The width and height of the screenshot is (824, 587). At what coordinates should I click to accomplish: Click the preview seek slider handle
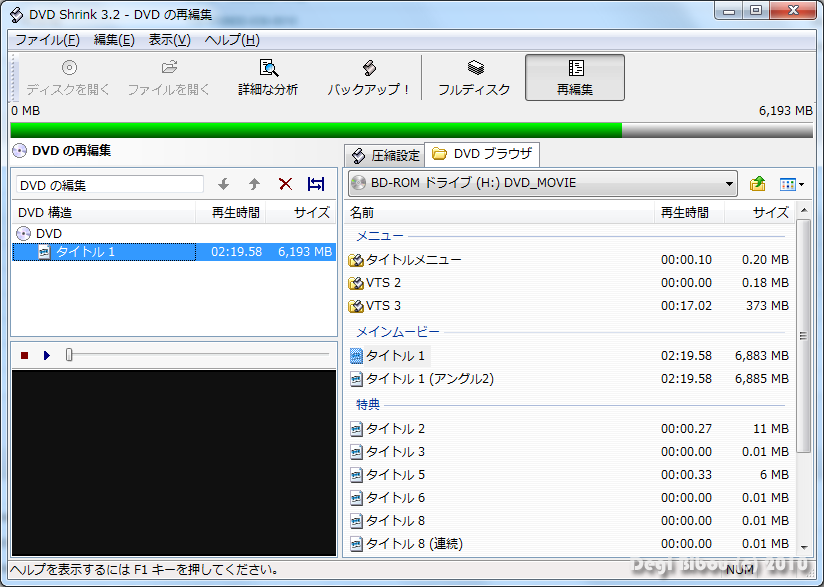pyautogui.click(x=69, y=355)
